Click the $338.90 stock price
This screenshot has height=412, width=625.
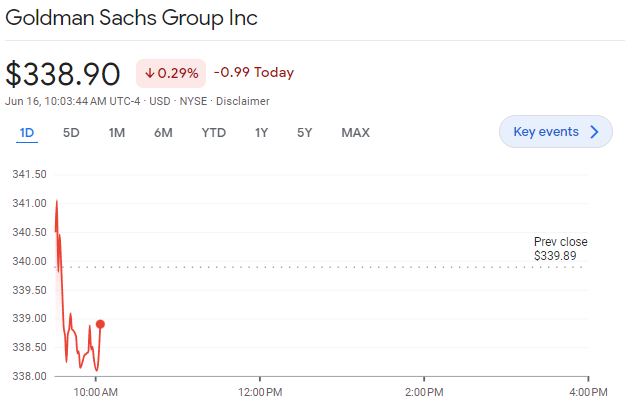click(x=63, y=74)
